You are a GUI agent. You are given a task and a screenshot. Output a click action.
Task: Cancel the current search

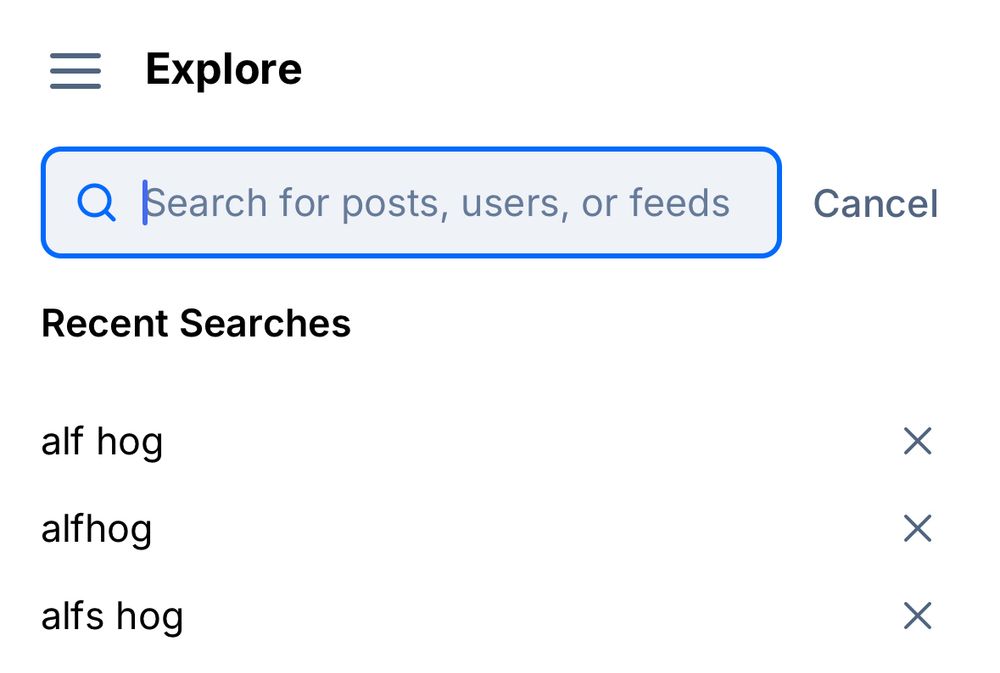(x=875, y=203)
